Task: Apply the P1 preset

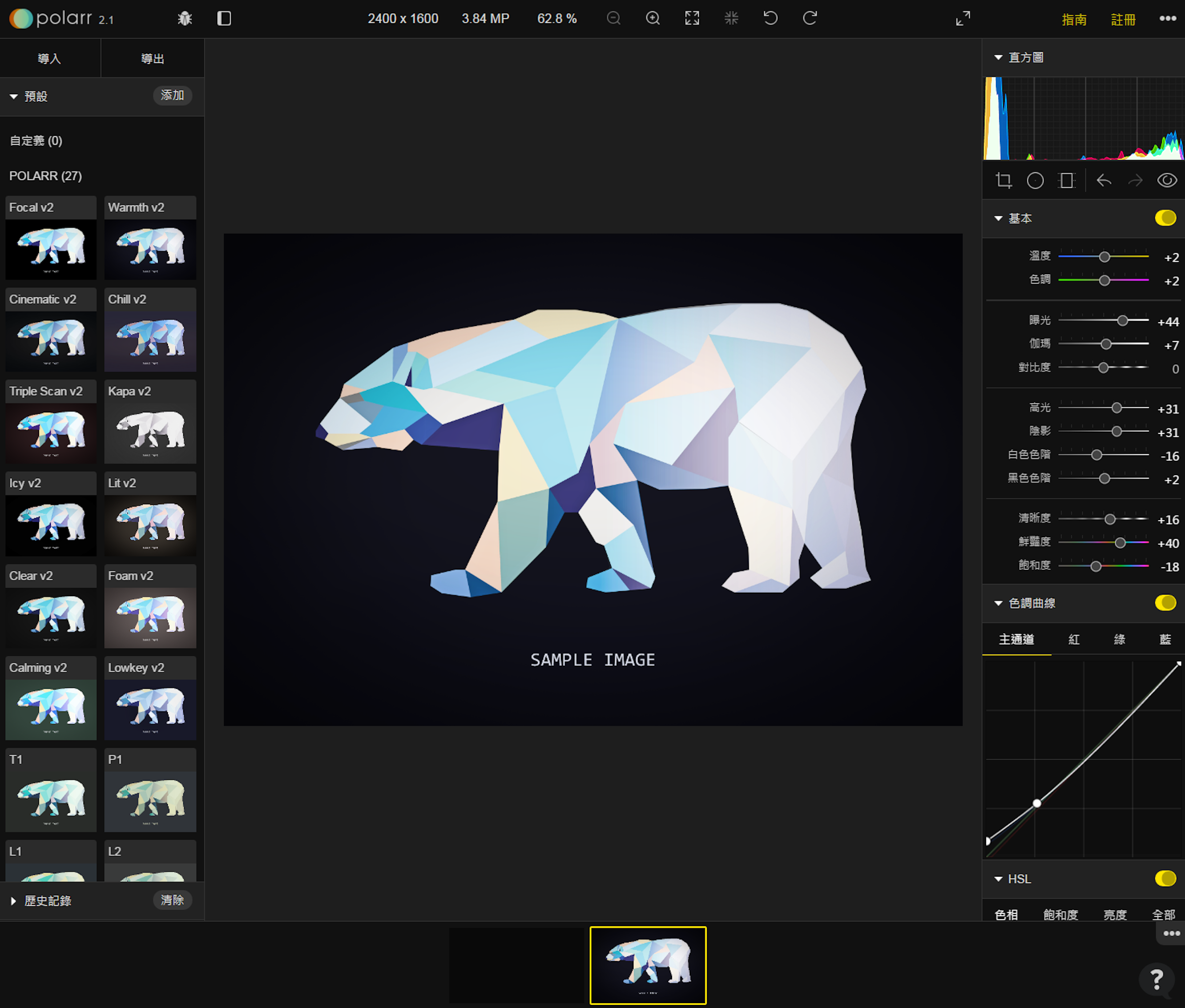Action: 150,790
